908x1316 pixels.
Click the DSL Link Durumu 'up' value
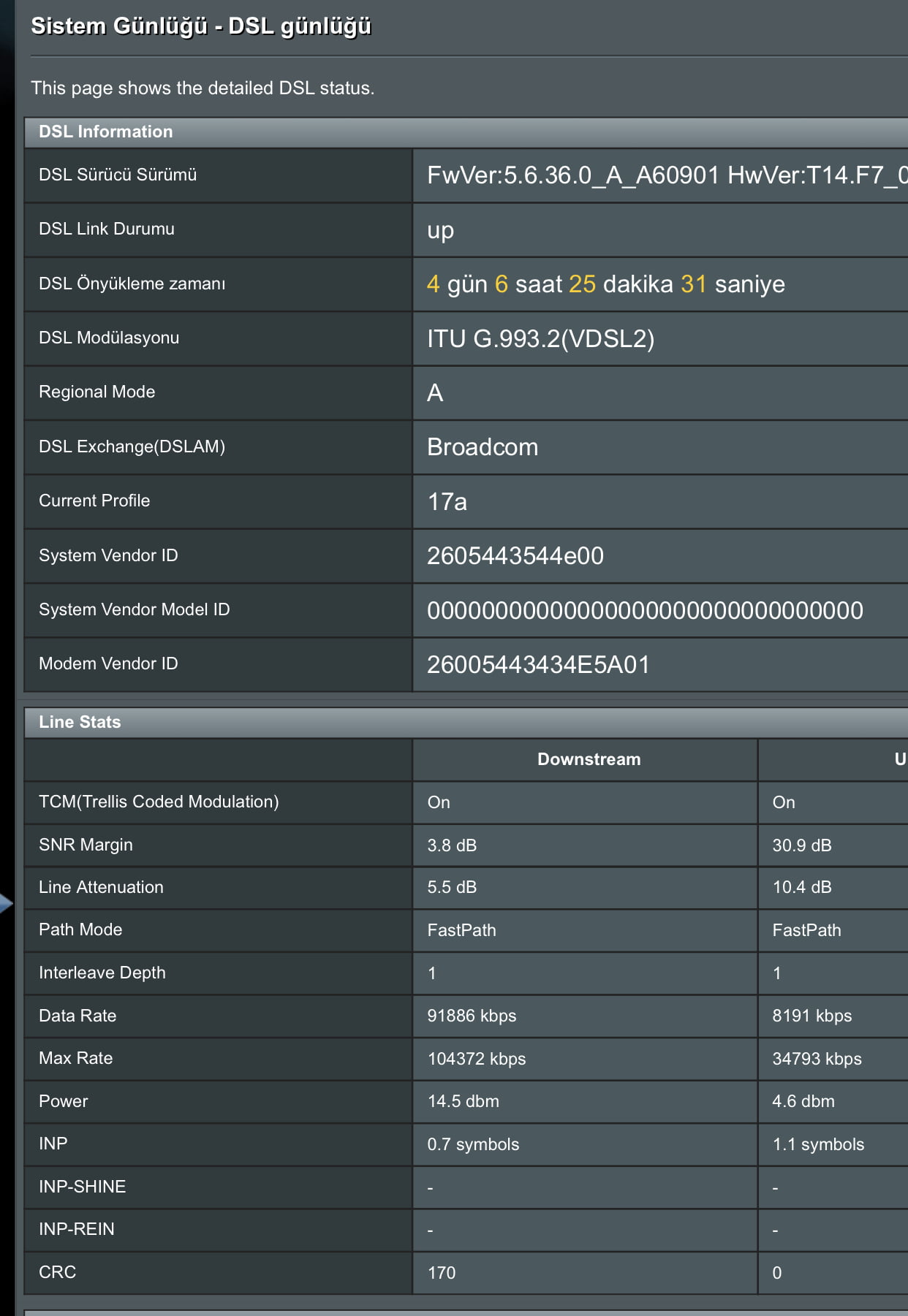click(440, 229)
